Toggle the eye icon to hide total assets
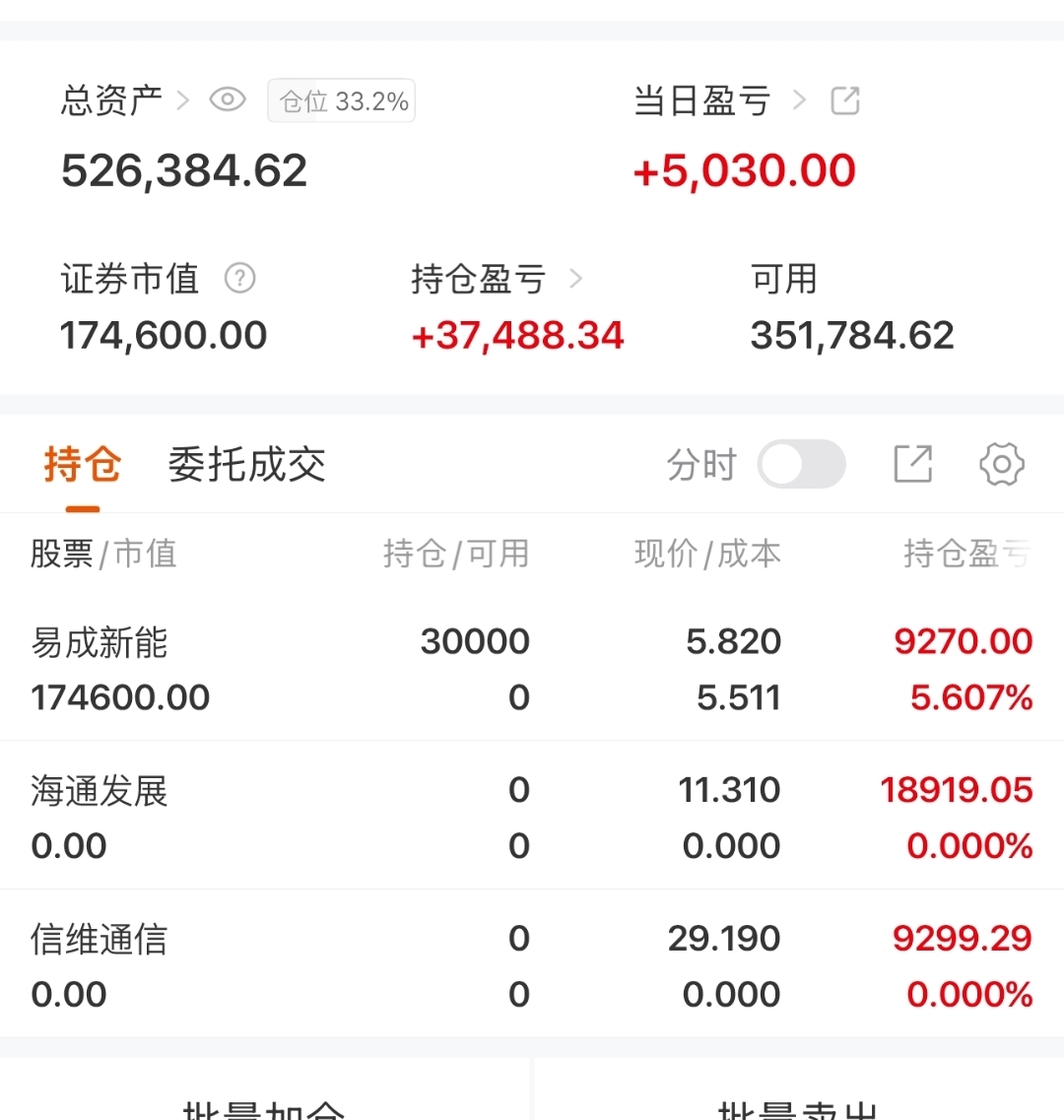Viewport: 1064px width, 1120px height. click(228, 100)
